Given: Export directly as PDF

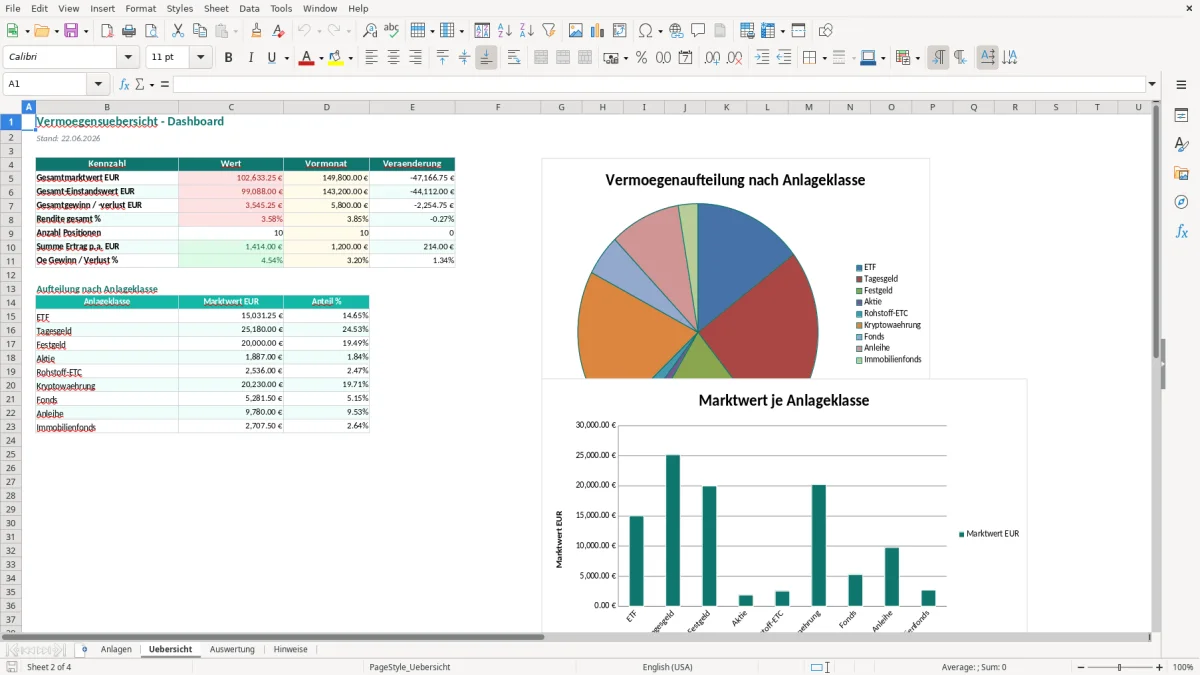Looking at the screenshot, I should [x=107, y=30].
